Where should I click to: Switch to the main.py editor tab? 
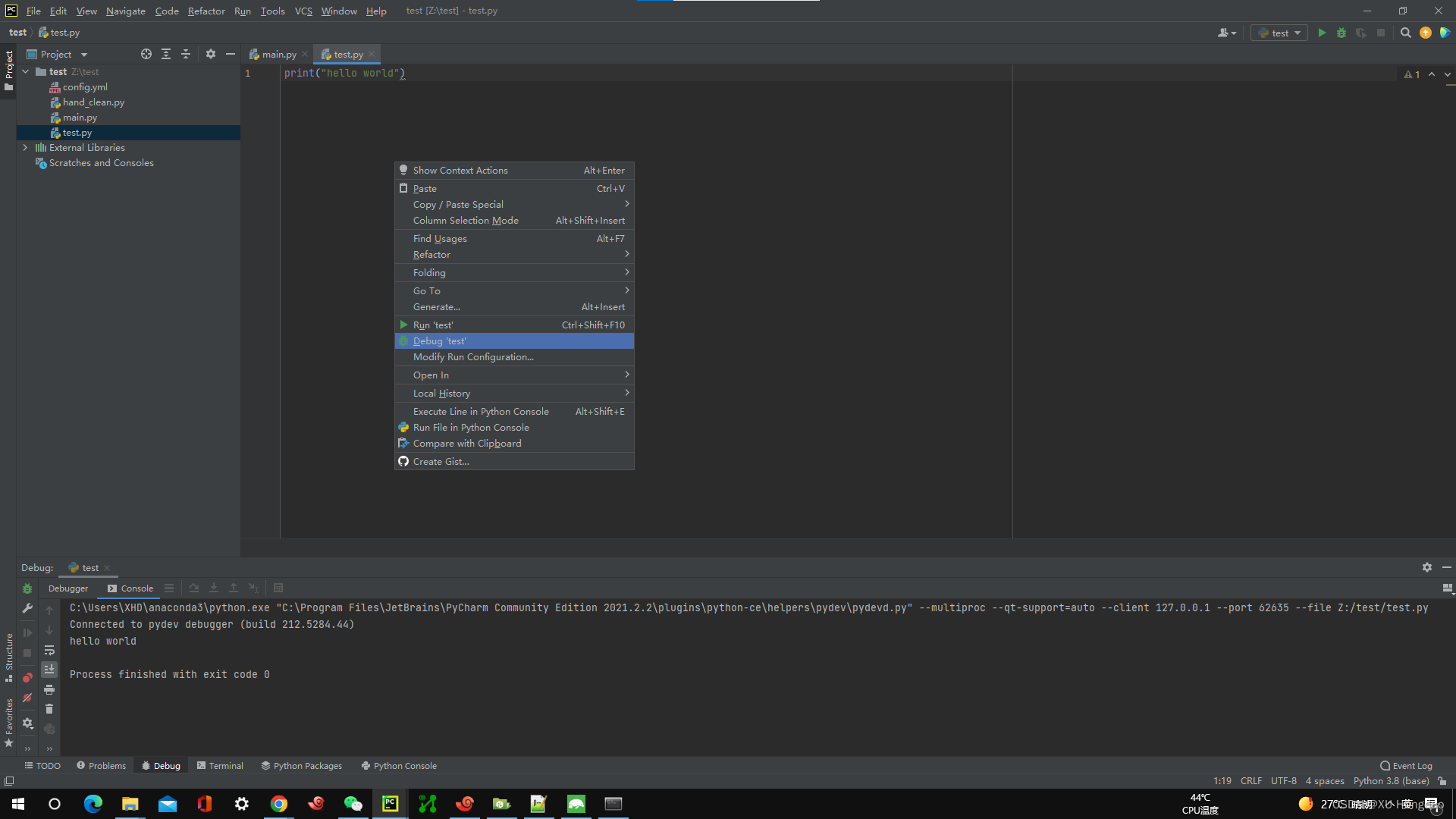coord(279,54)
